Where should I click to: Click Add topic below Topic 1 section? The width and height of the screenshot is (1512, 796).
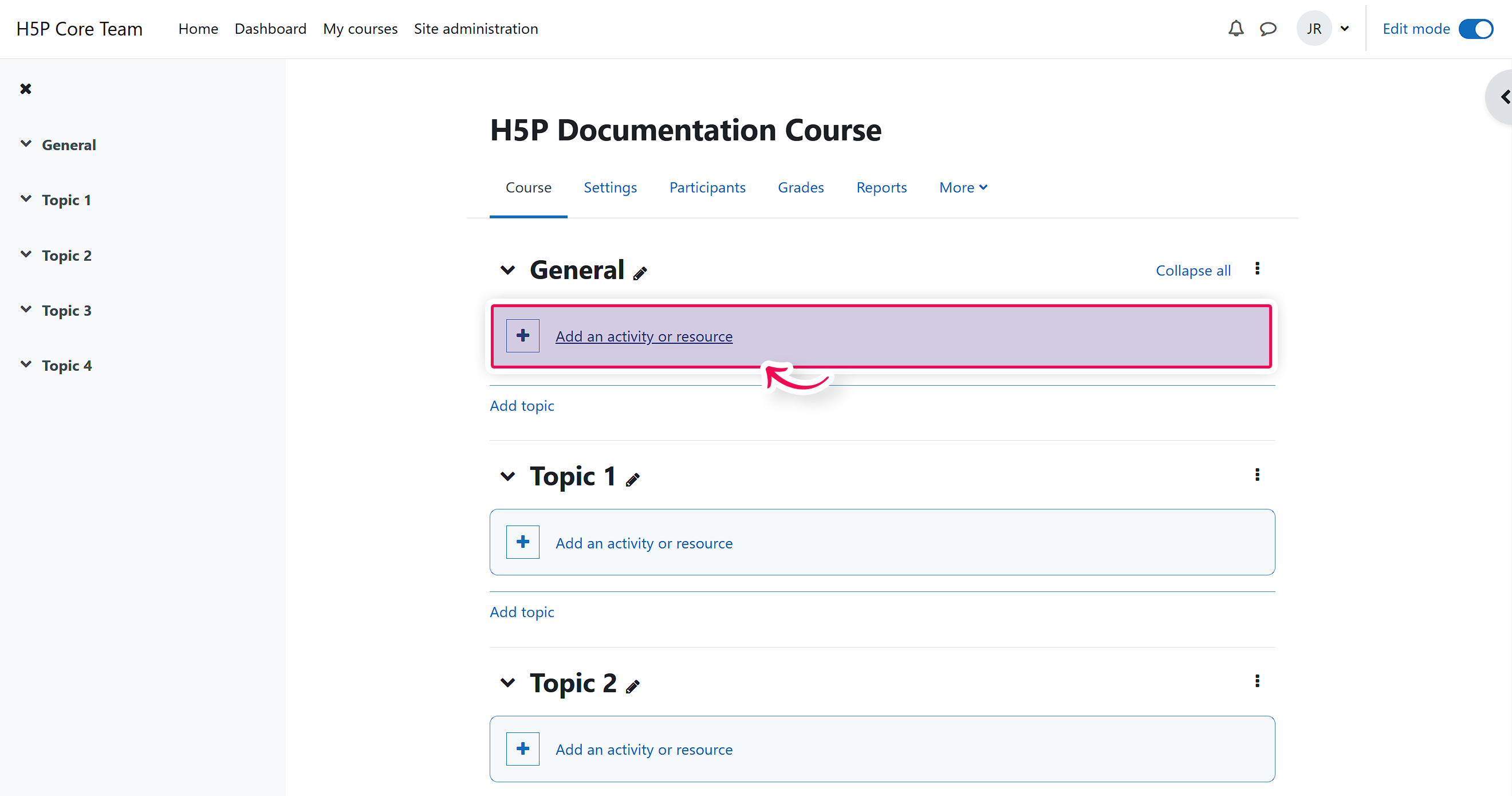click(522, 611)
